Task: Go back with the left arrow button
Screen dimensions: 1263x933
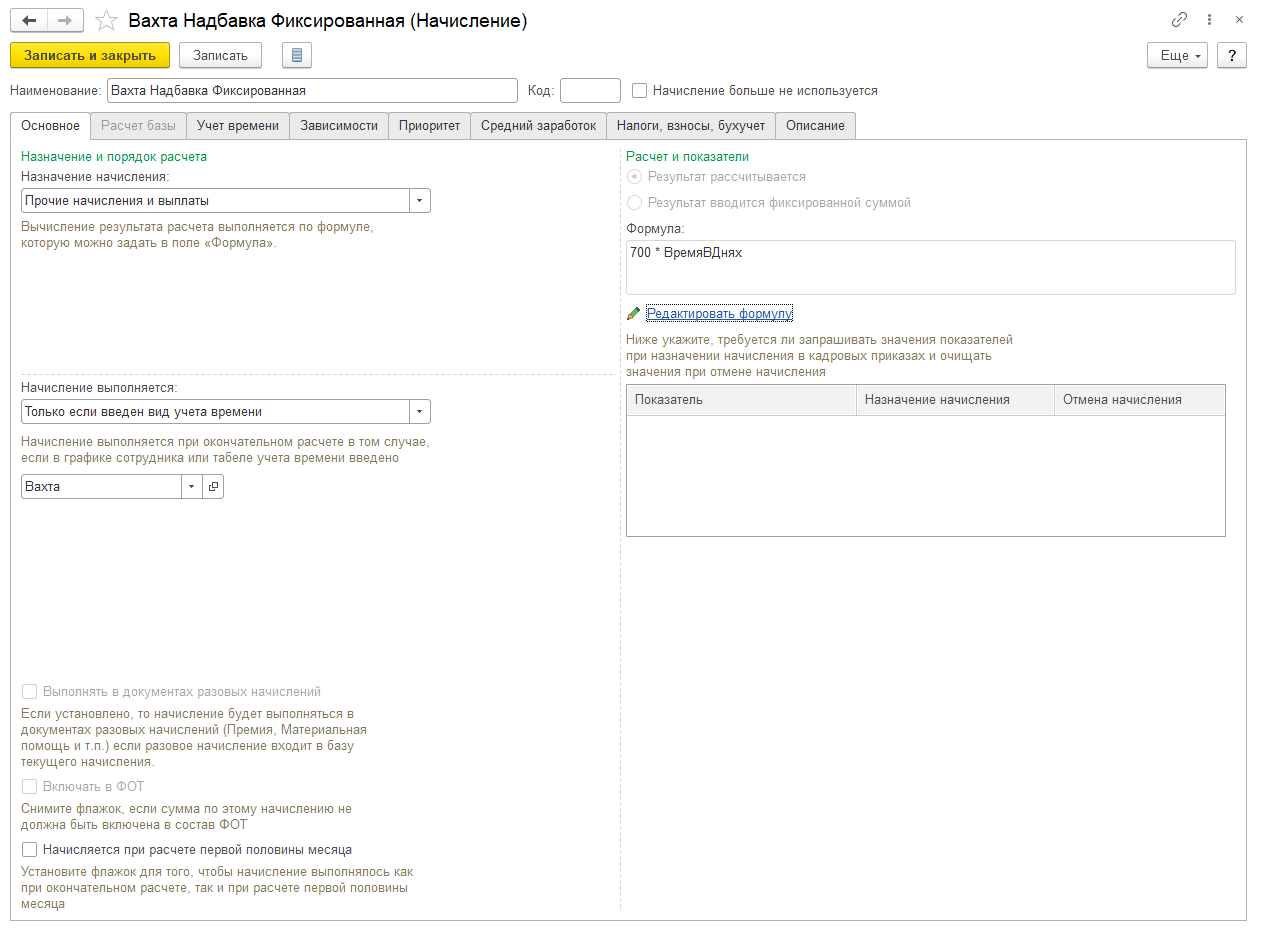Action: point(29,20)
